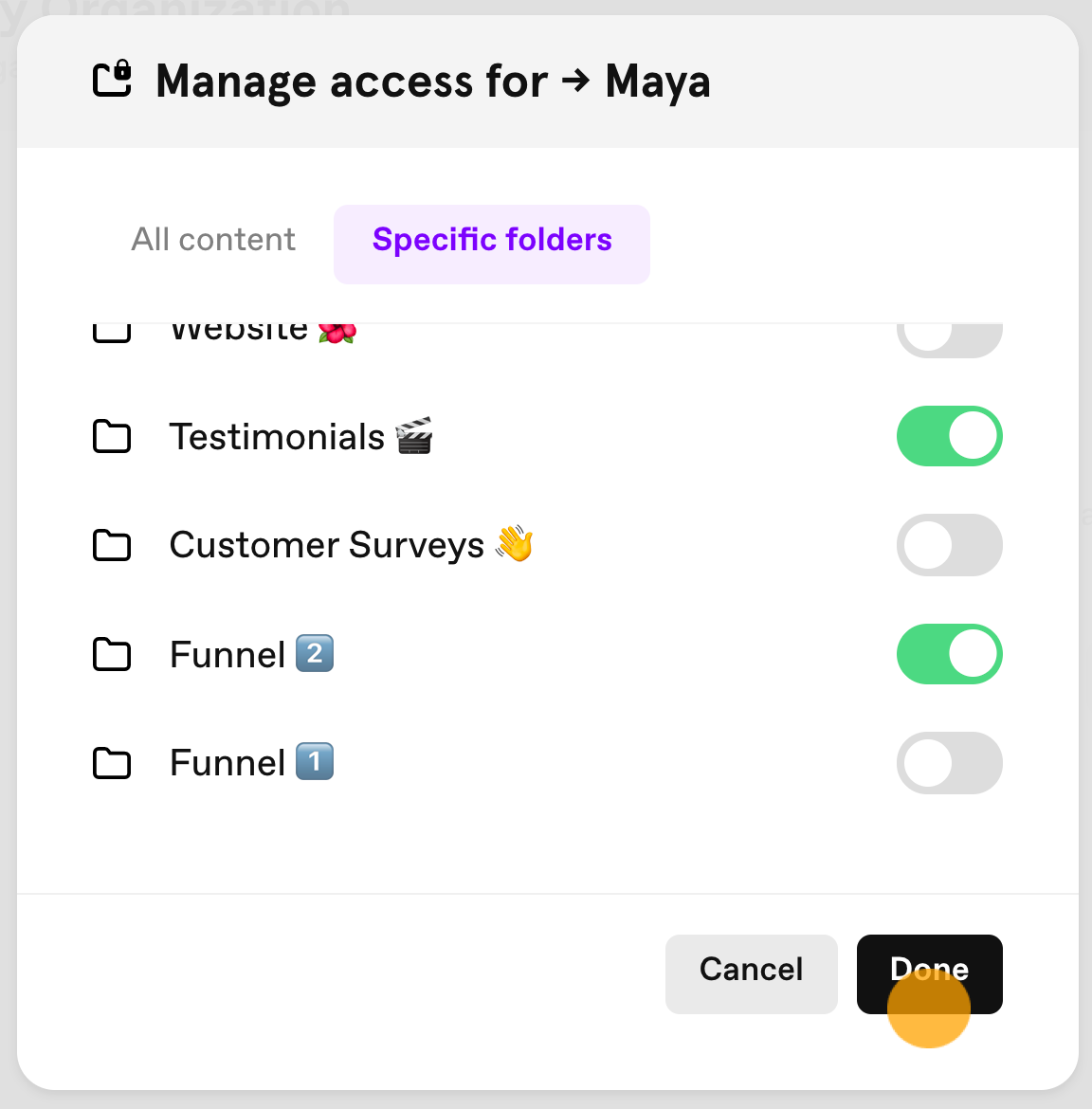This screenshot has height=1109, width=1092.
Task: Click the Manage access for Maya title
Action: point(433,81)
